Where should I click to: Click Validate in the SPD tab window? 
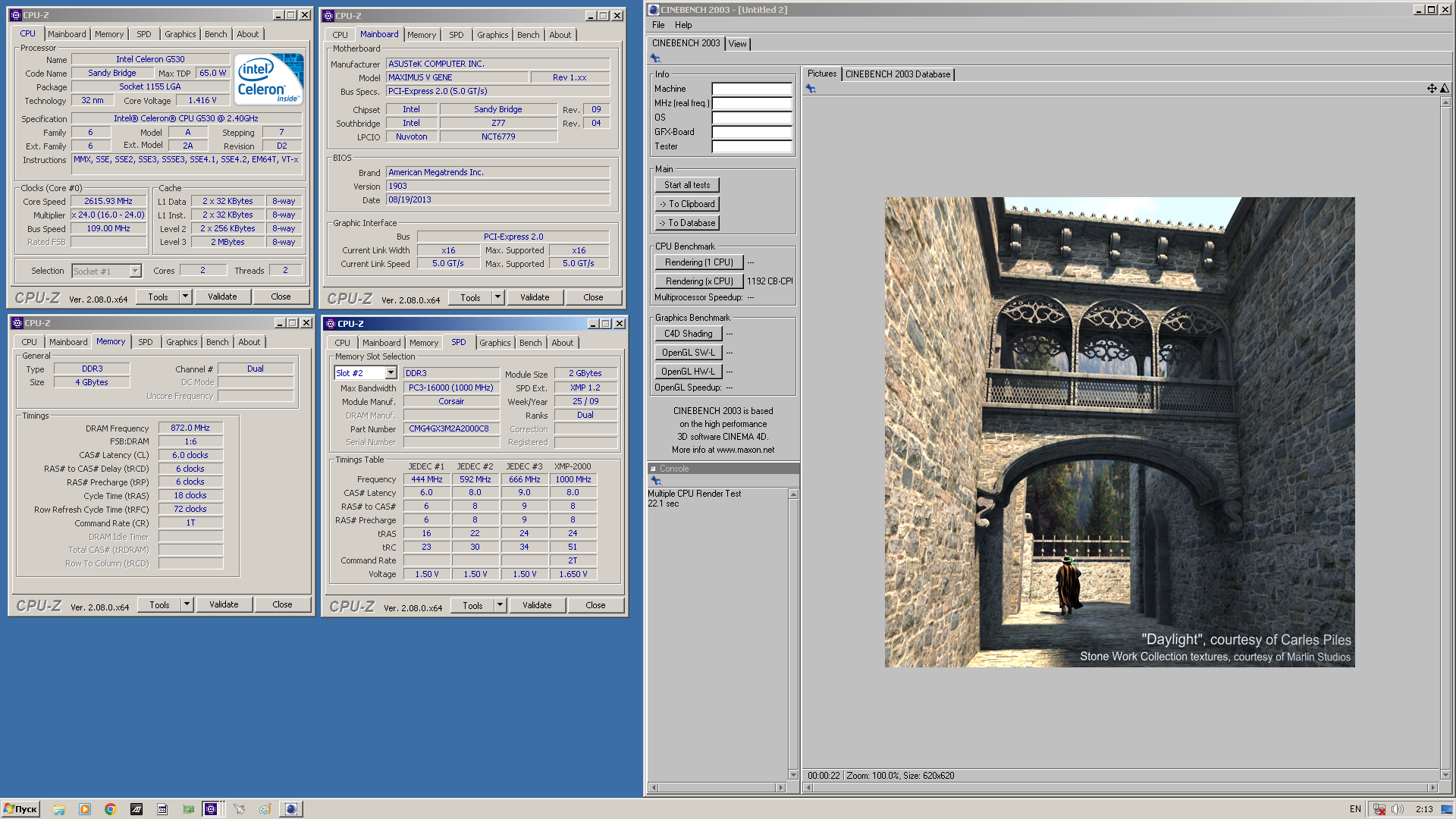click(537, 605)
